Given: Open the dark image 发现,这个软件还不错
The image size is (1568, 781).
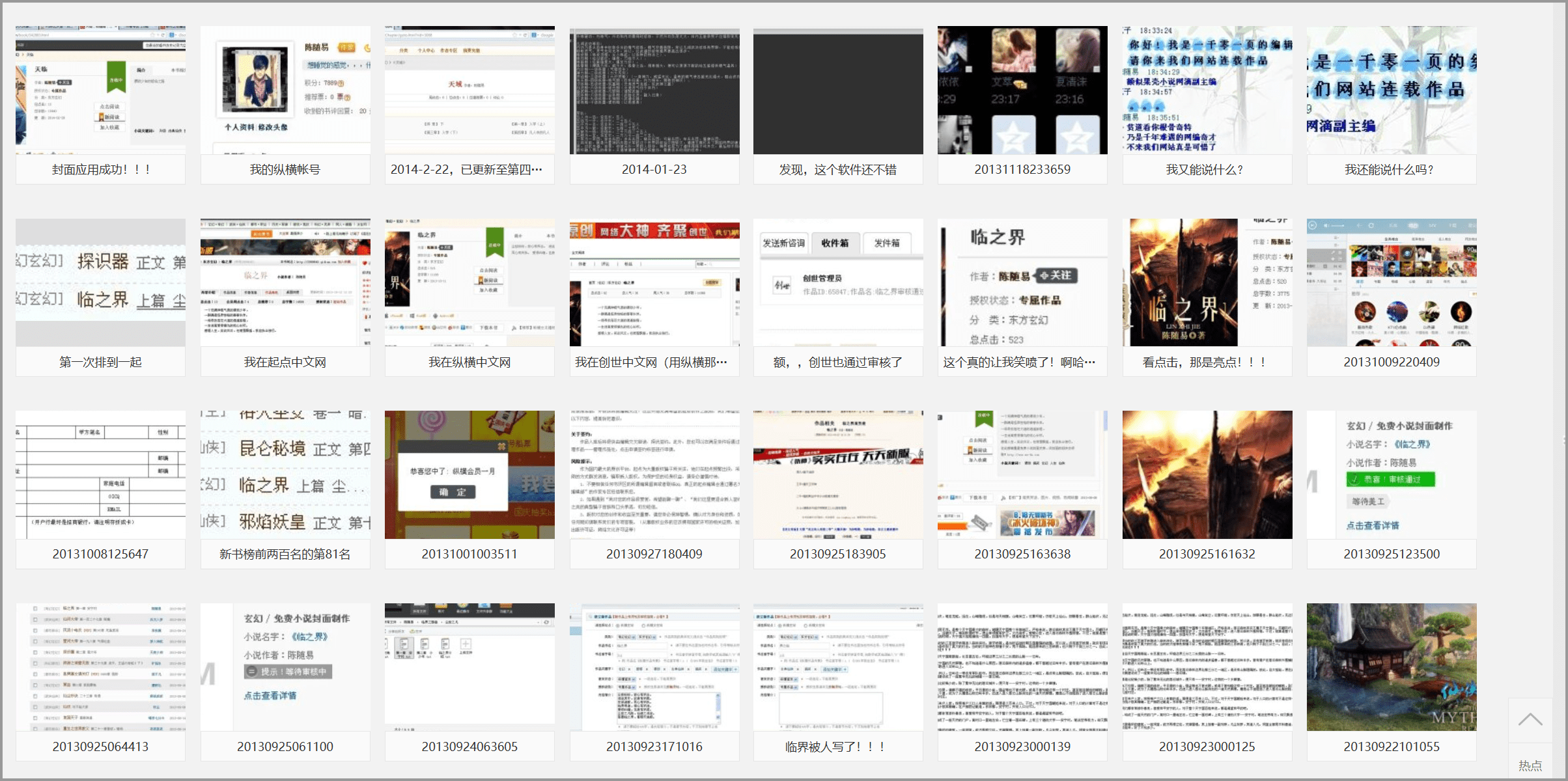Looking at the screenshot, I should click(838, 90).
